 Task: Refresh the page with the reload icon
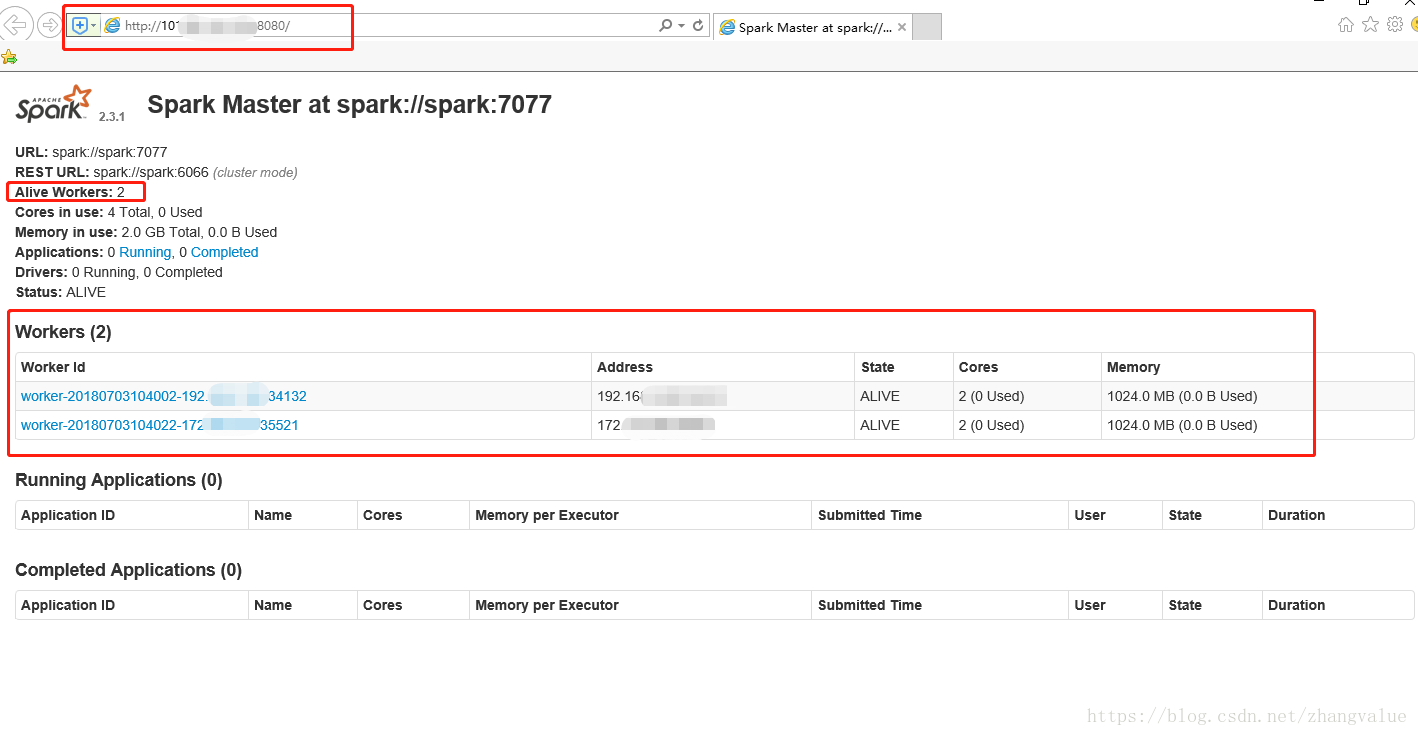[x=699, y=26]
